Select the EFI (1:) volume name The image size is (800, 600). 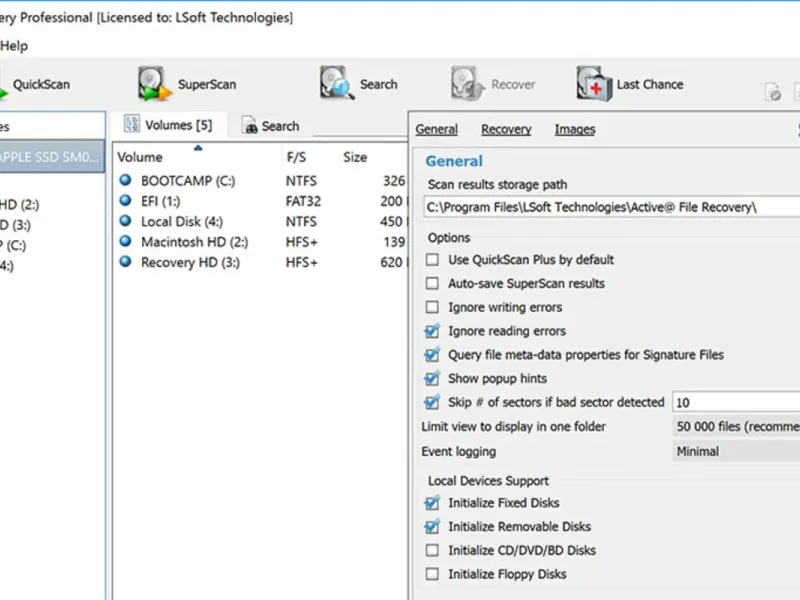pyautogui.click(x=161, y=201)
